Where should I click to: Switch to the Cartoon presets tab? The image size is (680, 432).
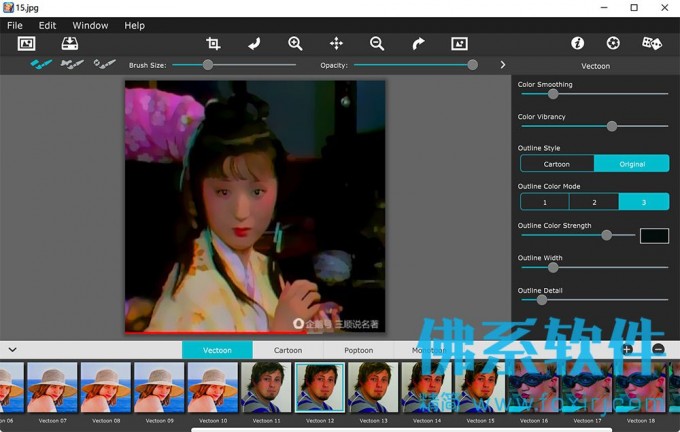coord(288,350)
